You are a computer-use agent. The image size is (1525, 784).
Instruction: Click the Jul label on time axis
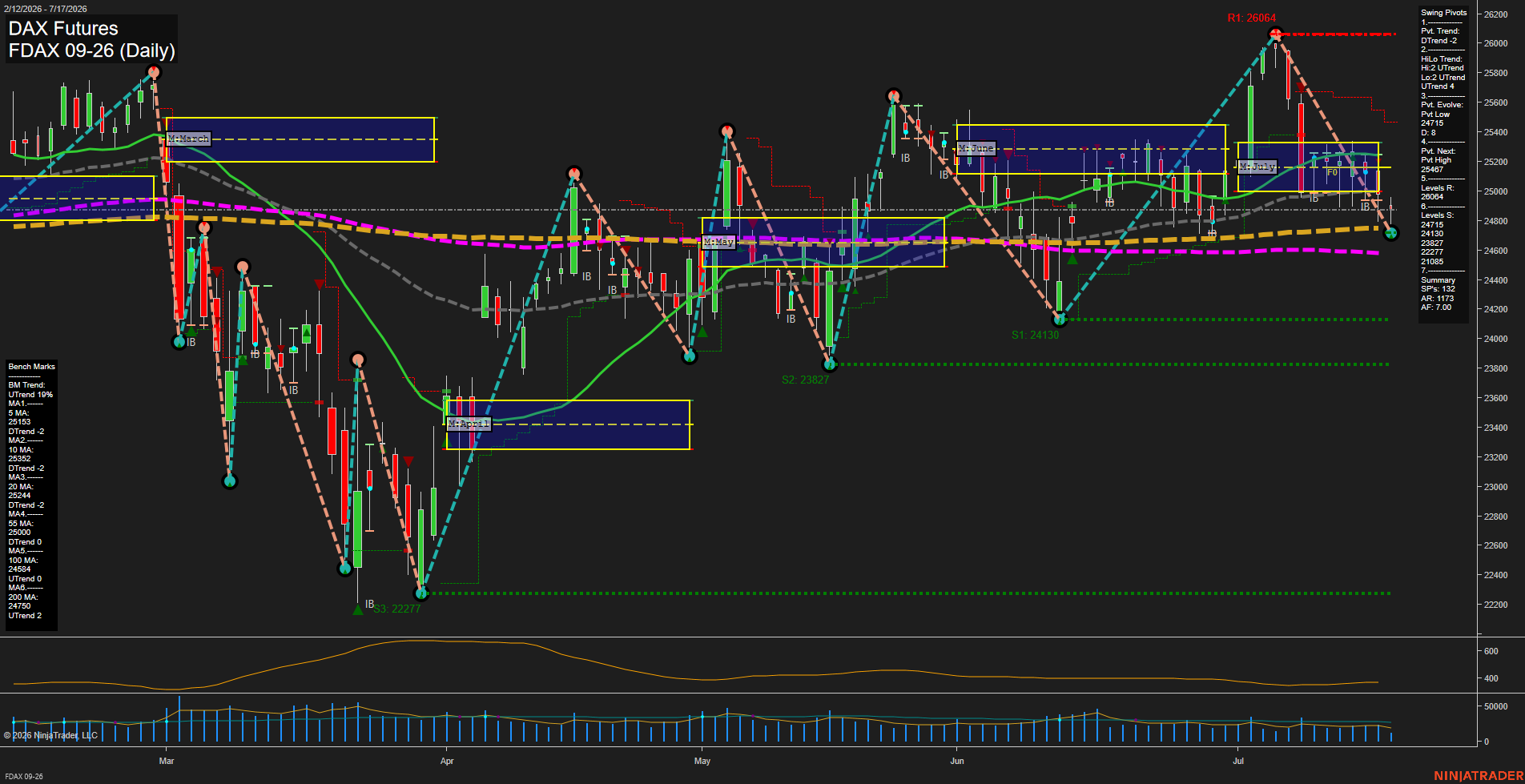pos(1239,761)
